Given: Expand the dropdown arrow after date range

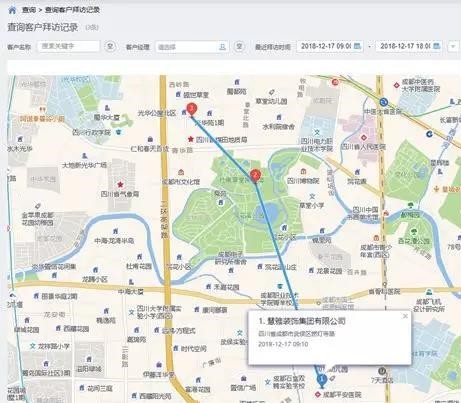Looking at the screenshot, I should tap(453, 46).
